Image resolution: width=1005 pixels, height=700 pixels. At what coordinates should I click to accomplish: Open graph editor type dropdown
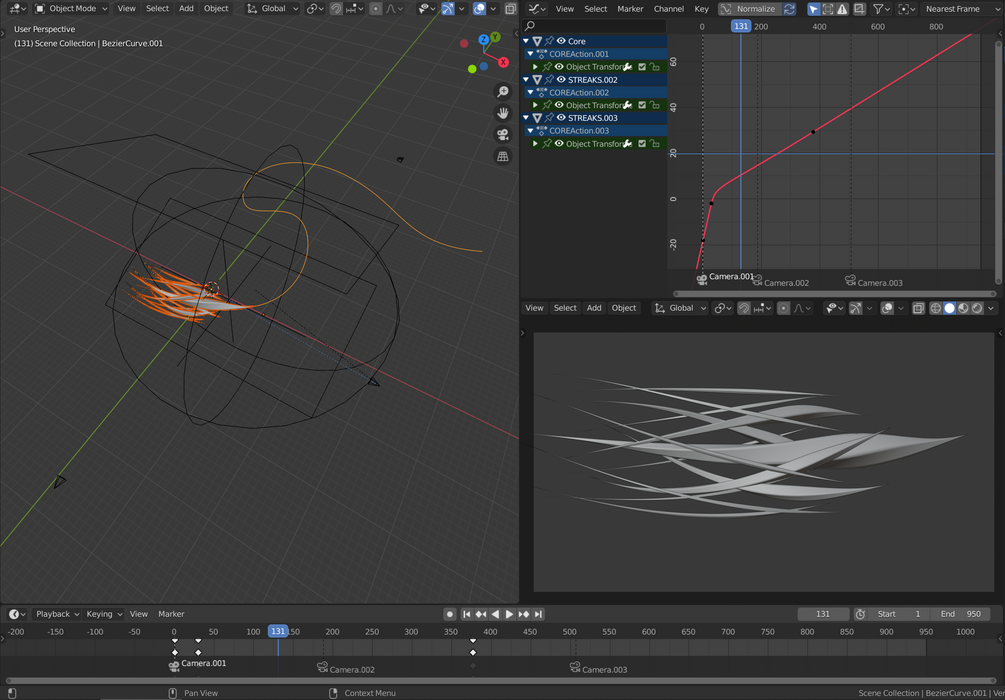(x=536, y=9)
